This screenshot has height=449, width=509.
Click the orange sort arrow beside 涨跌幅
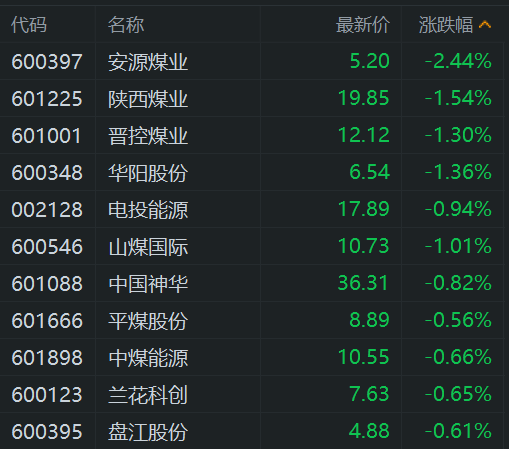click(x=485, y=25)
